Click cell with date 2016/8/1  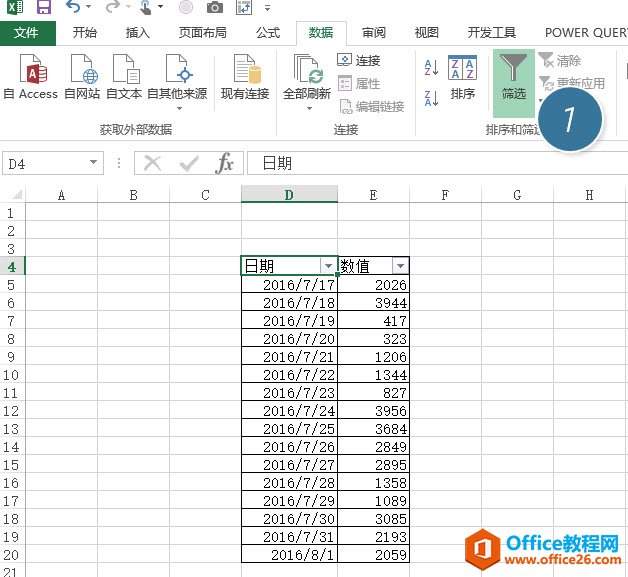pyautogui.click(x=289, y=554)
